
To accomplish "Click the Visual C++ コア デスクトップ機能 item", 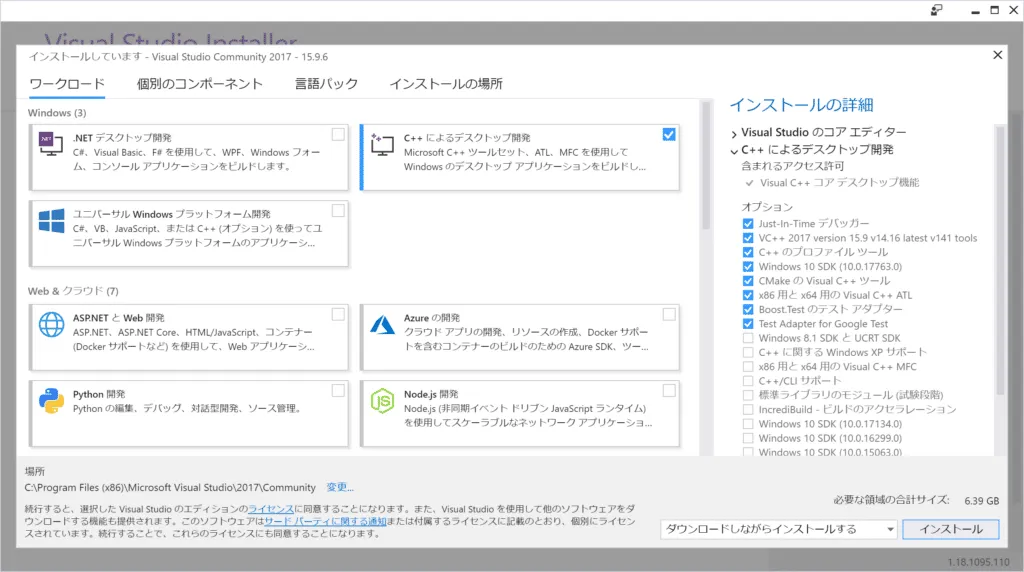I will pyautogui.click(x=839, y=183).
